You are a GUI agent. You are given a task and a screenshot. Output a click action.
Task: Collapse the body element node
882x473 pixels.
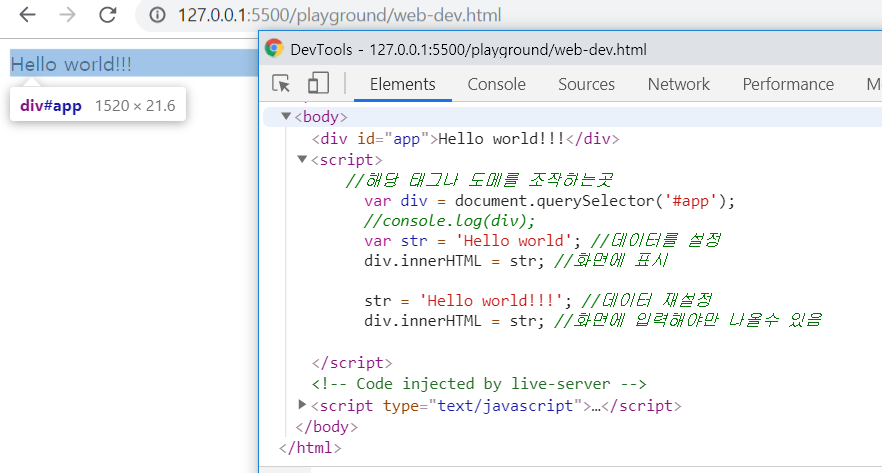(286, 116)
